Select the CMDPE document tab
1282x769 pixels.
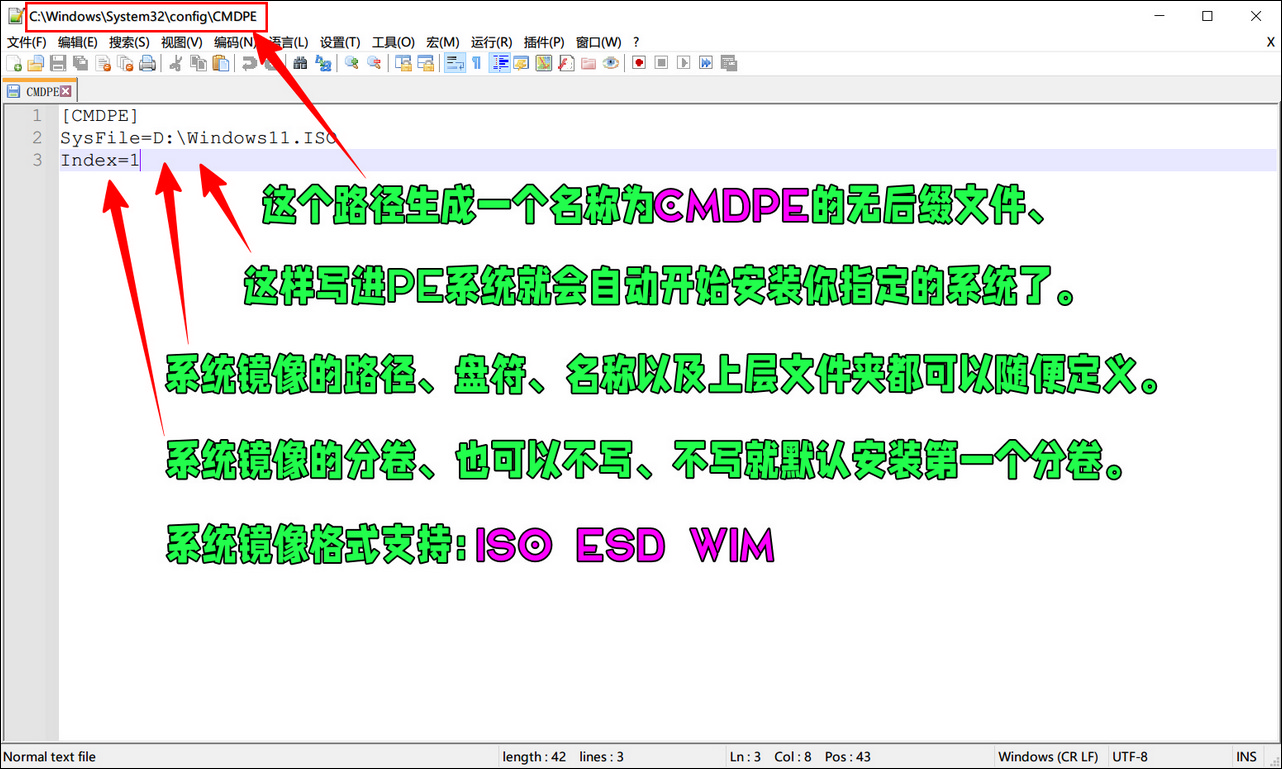[40, 91]
